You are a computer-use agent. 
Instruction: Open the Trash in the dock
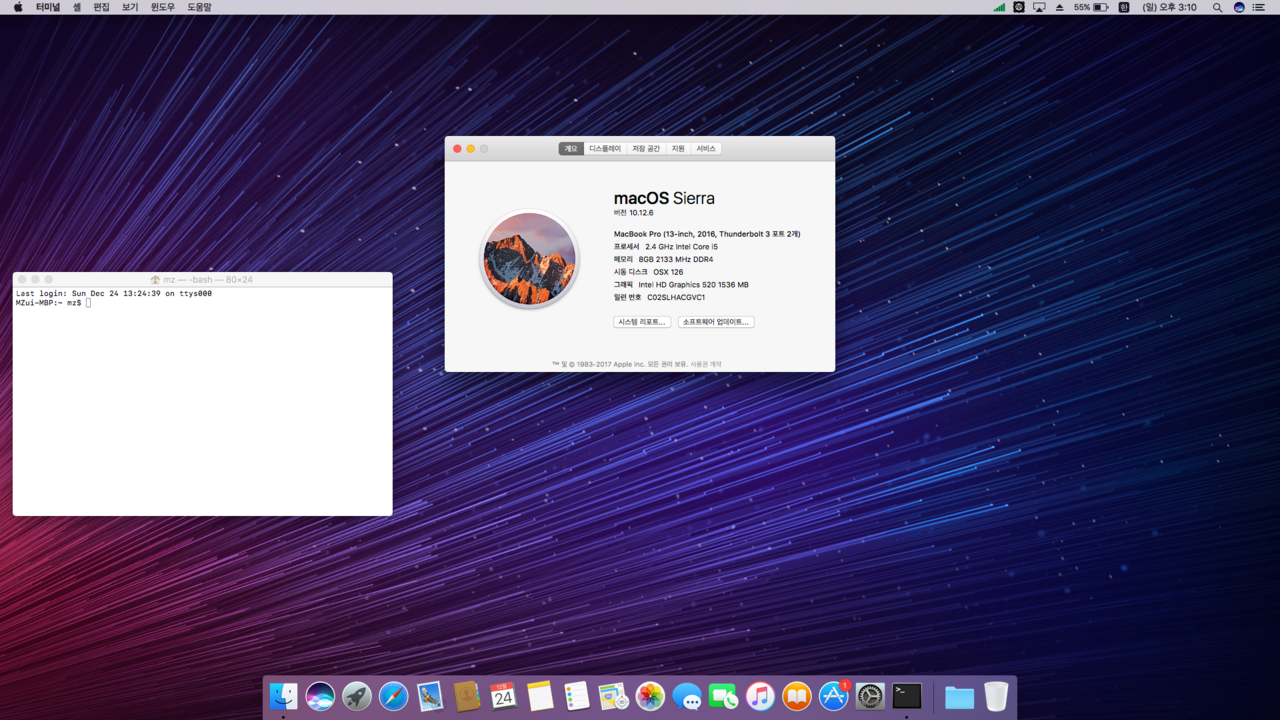tap(996, 696)
